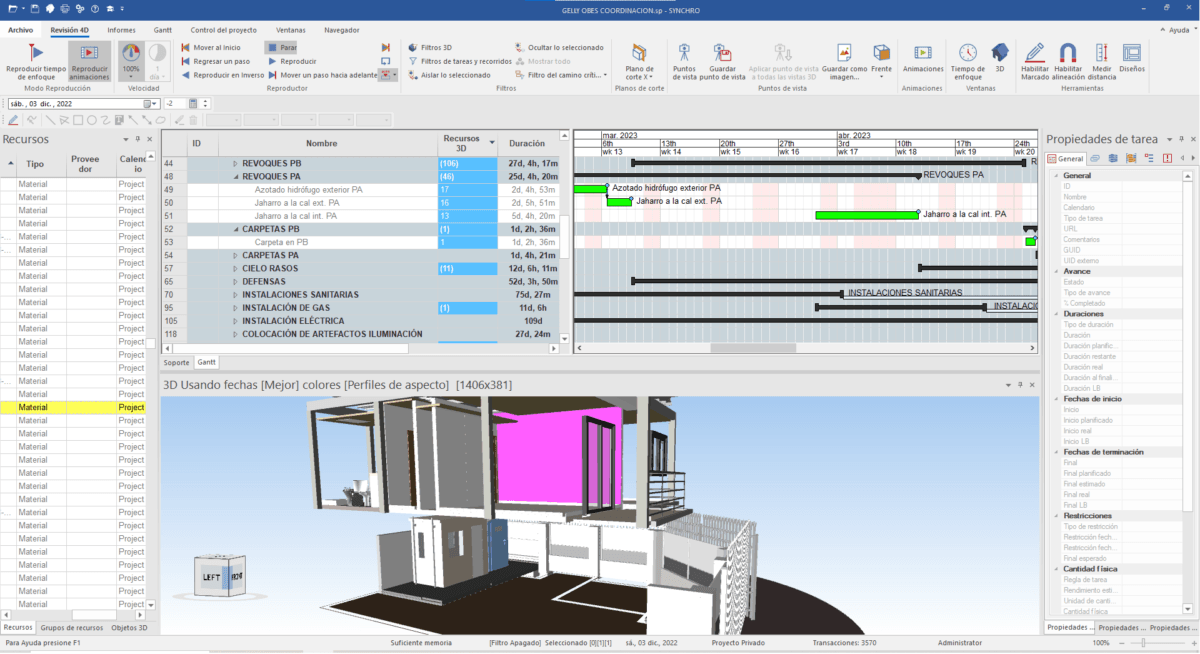Toggle Habilitar alineación magnet

point(1068,53)
